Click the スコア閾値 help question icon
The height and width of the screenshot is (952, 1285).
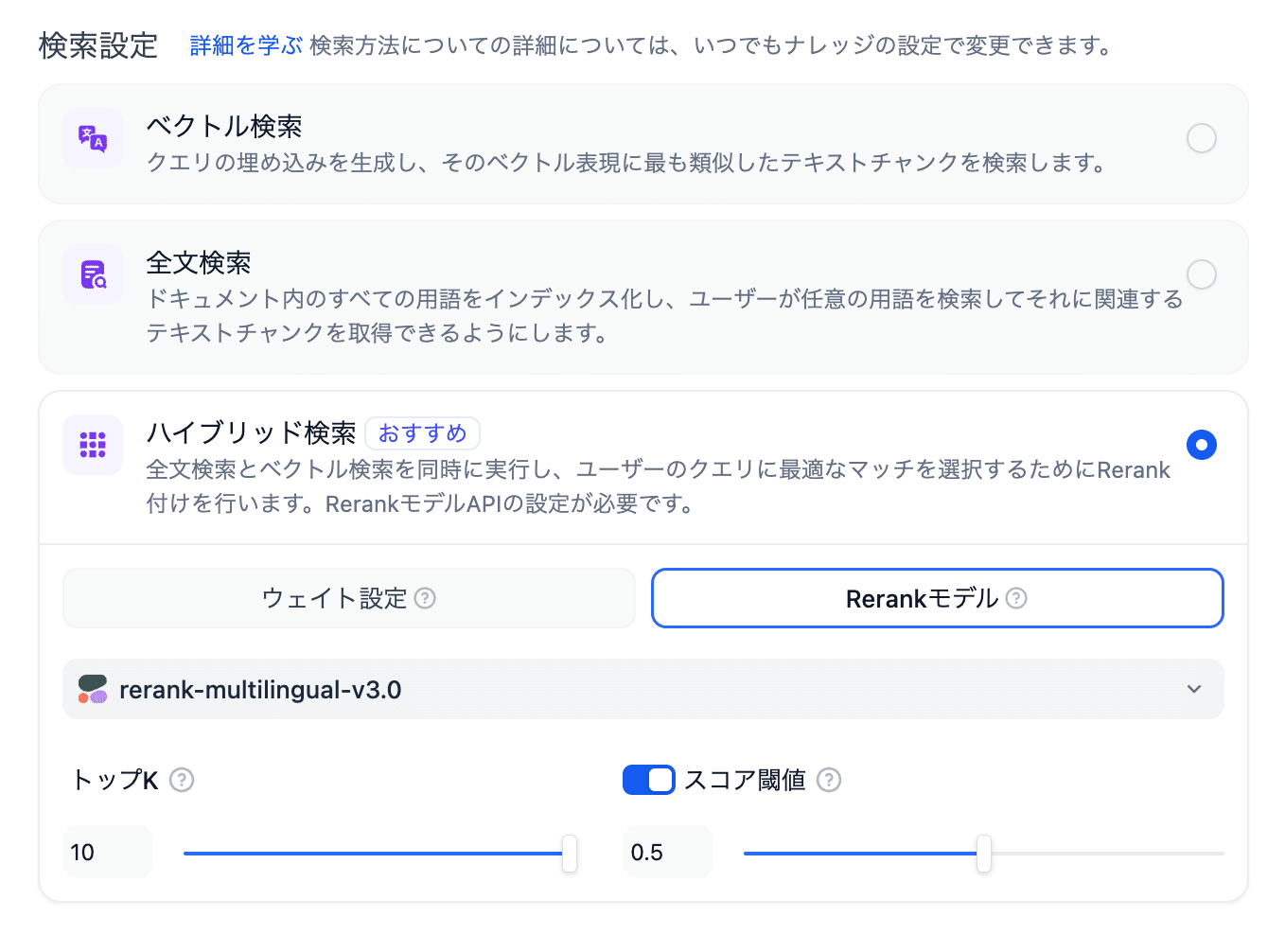(829, 780)
